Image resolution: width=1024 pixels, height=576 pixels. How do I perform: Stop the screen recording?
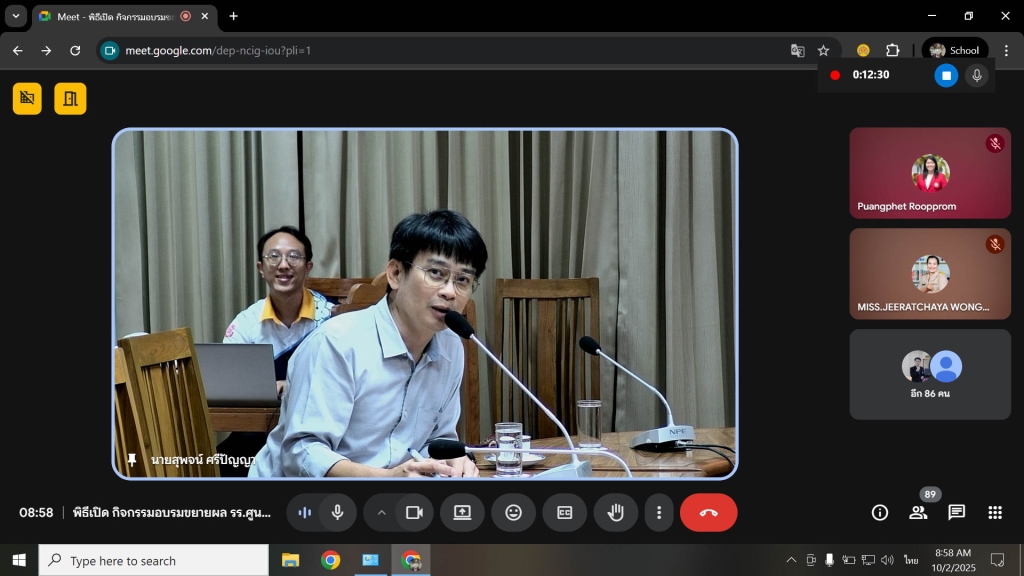(x=946, y=75)
